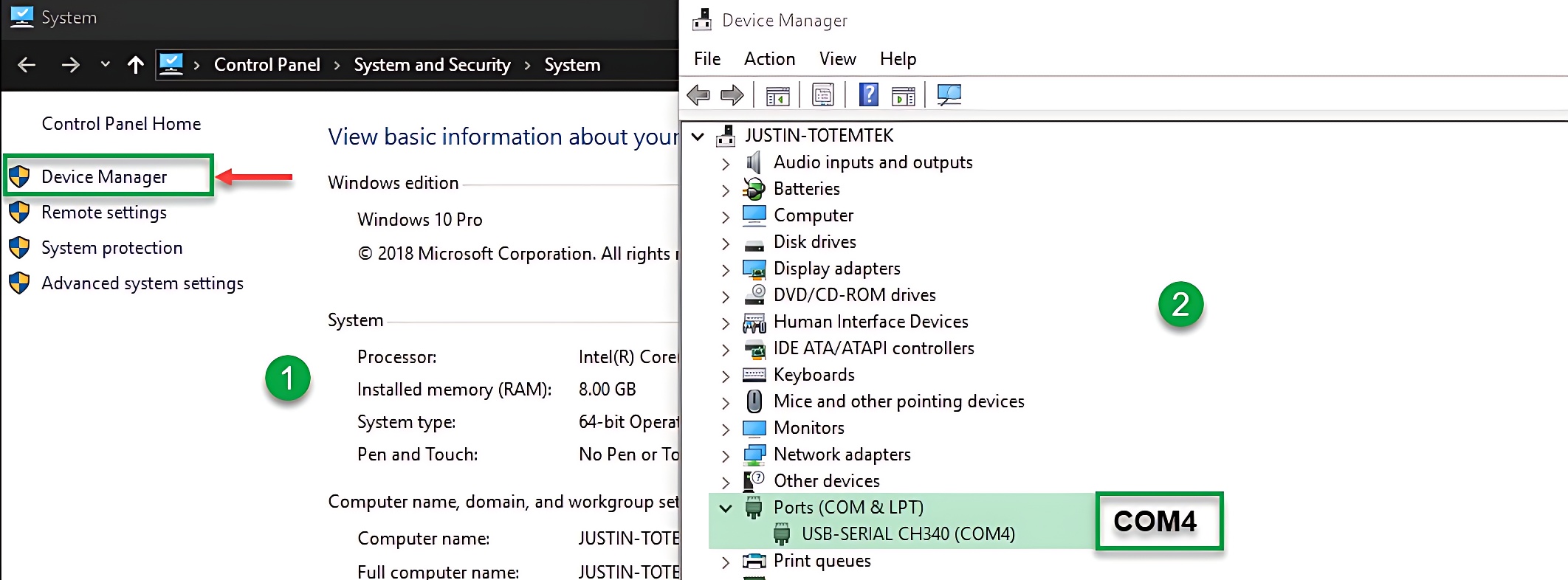Click the action pane toggle toolbar icon

tap(904, 96)
